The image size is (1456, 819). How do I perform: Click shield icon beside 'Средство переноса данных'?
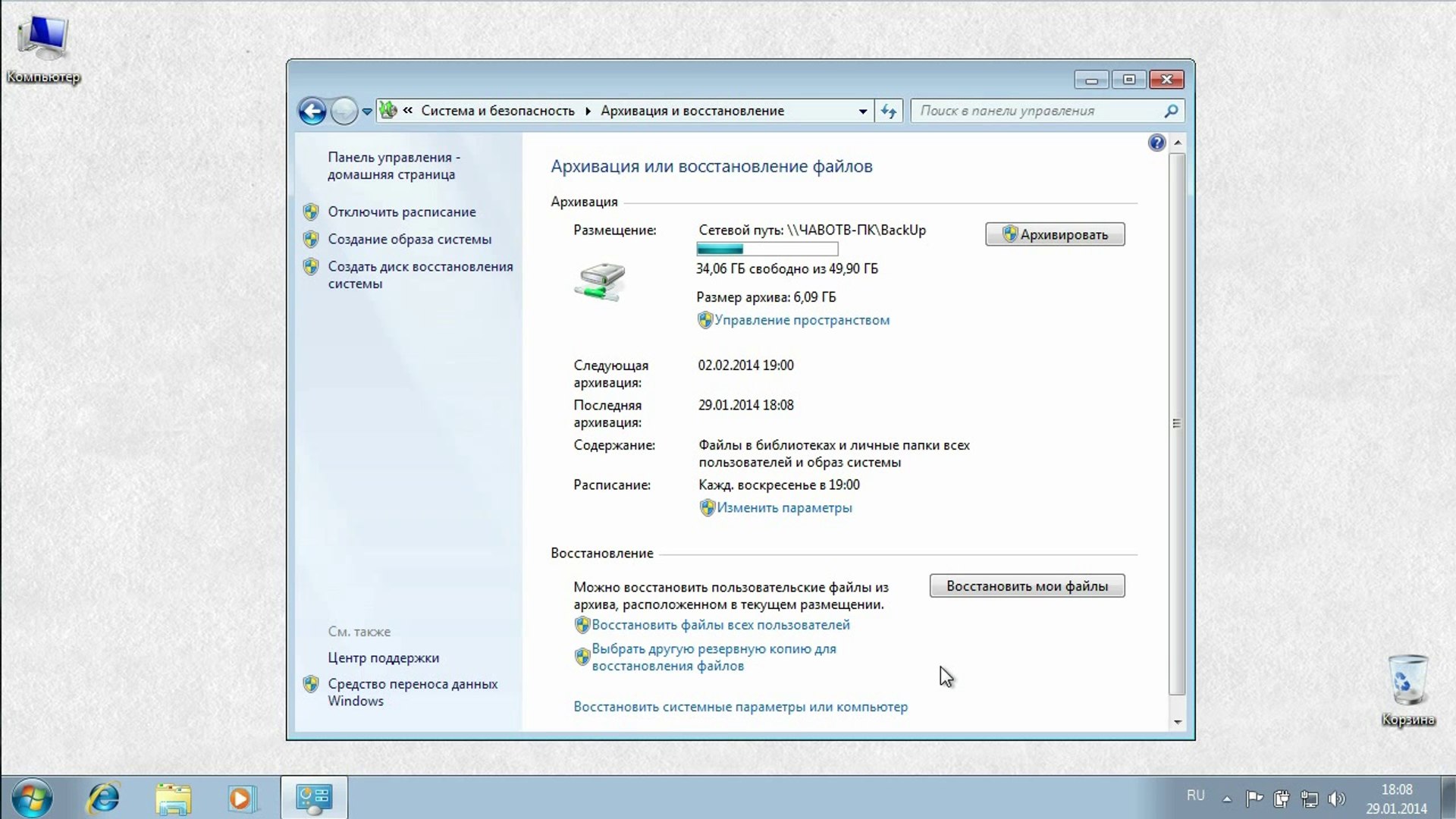coord(311,684)
